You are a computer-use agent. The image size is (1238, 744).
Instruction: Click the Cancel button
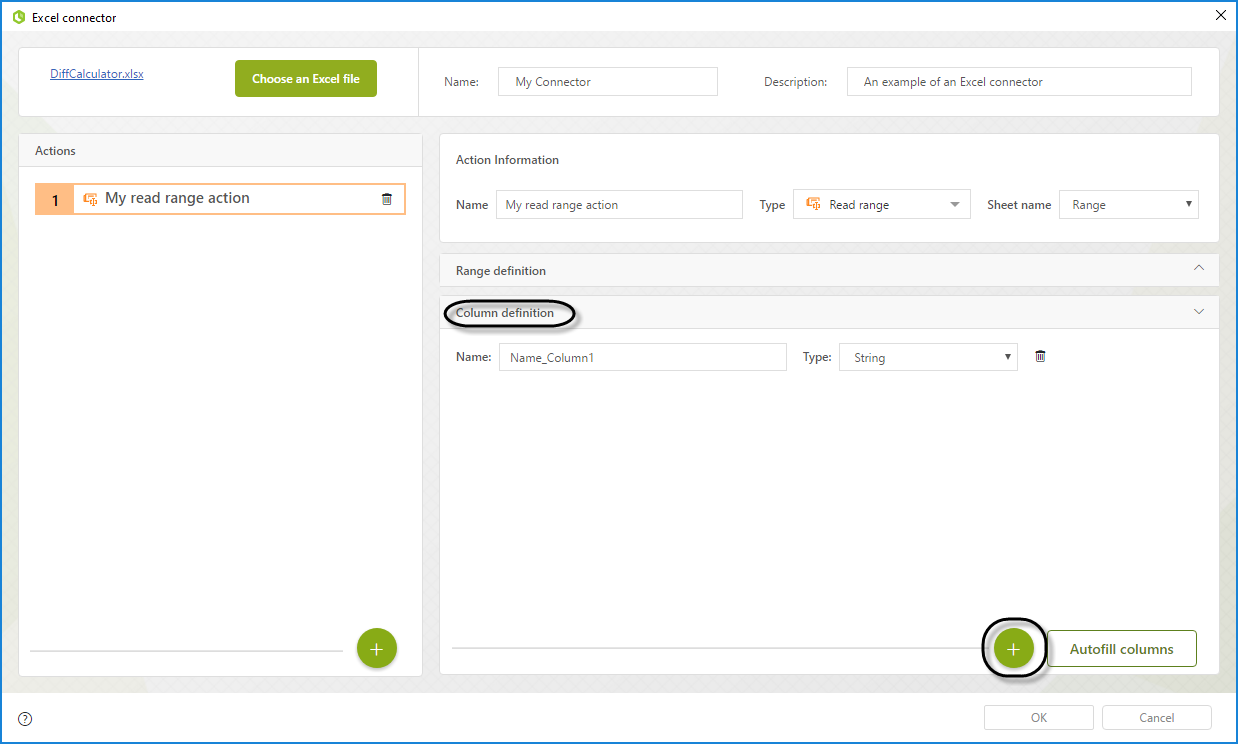click(x=1156, y=718)
